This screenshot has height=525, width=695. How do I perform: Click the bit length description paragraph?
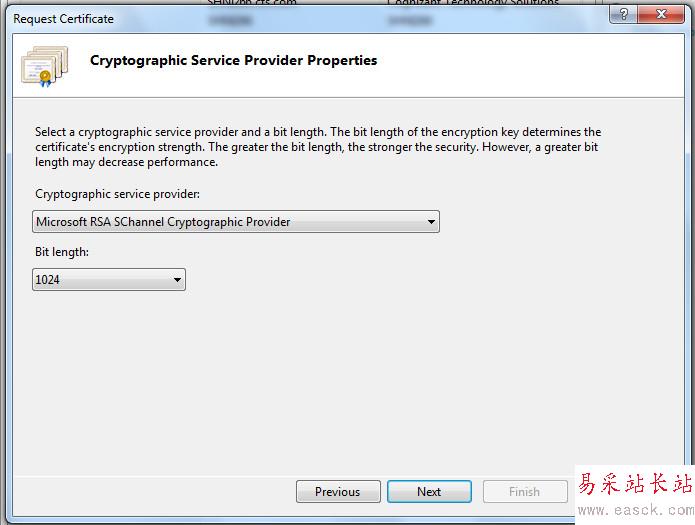[318, 146]
